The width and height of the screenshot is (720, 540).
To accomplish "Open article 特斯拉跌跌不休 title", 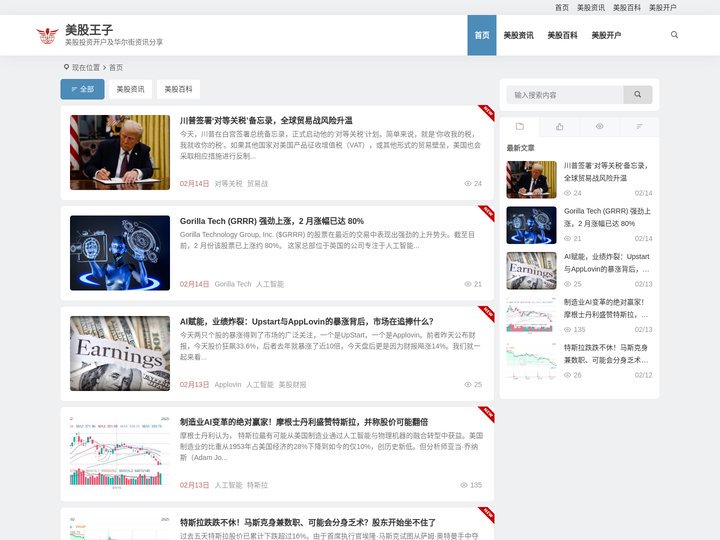I will click(x=308, y=523).
